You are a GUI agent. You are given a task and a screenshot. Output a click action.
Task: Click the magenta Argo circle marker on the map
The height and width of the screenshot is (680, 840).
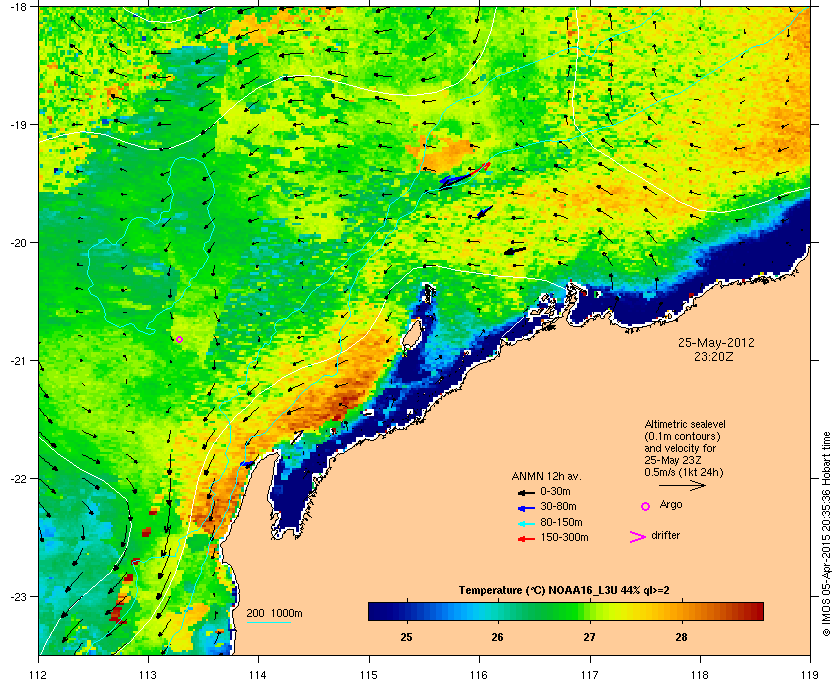click(x=179, y=339)
